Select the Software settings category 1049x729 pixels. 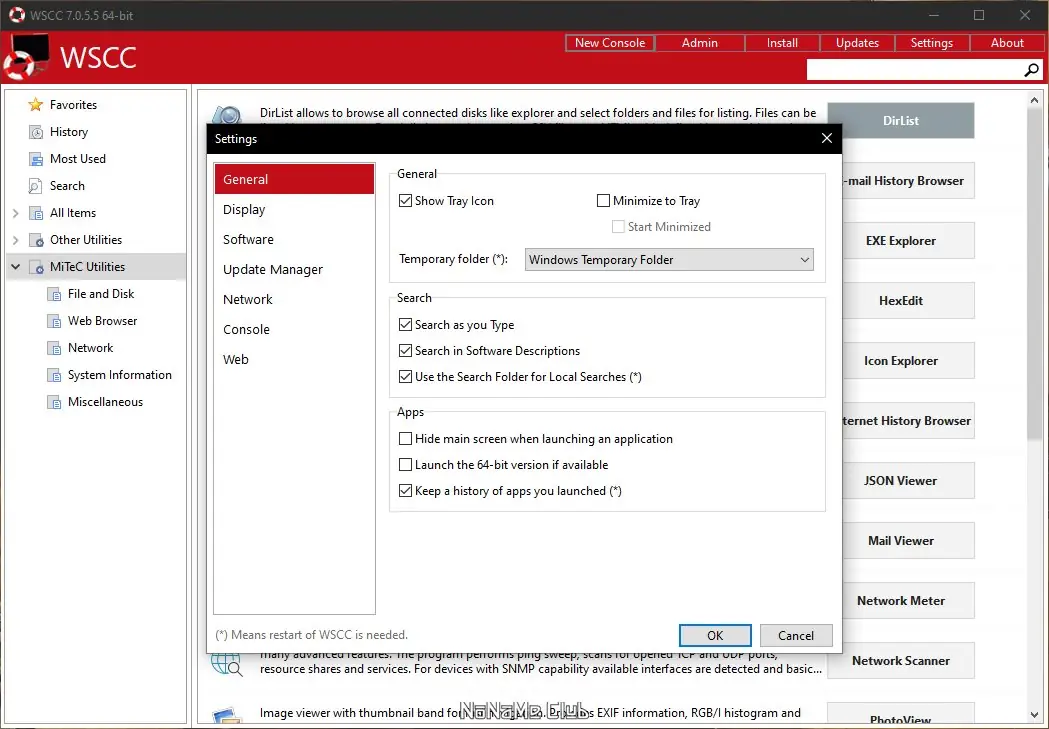[x=294, y=239]
